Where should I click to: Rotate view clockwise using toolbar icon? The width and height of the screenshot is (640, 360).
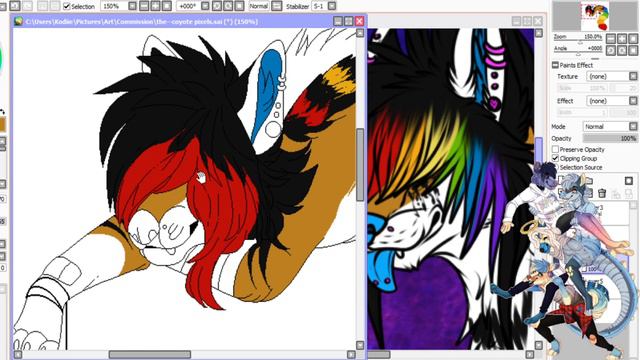coord(228,6)
